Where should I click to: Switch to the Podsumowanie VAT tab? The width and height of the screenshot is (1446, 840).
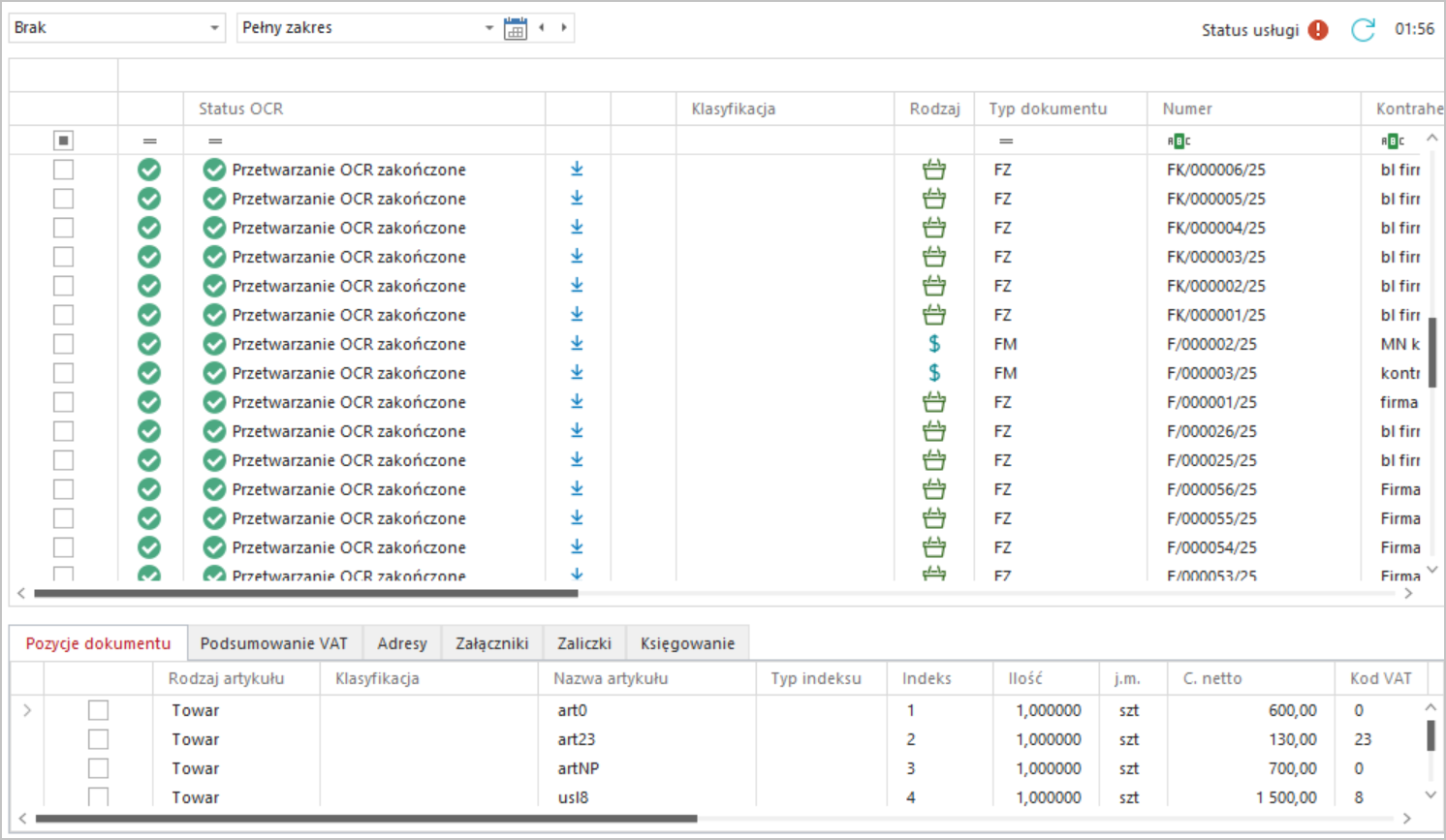click(x=273, y=643)
